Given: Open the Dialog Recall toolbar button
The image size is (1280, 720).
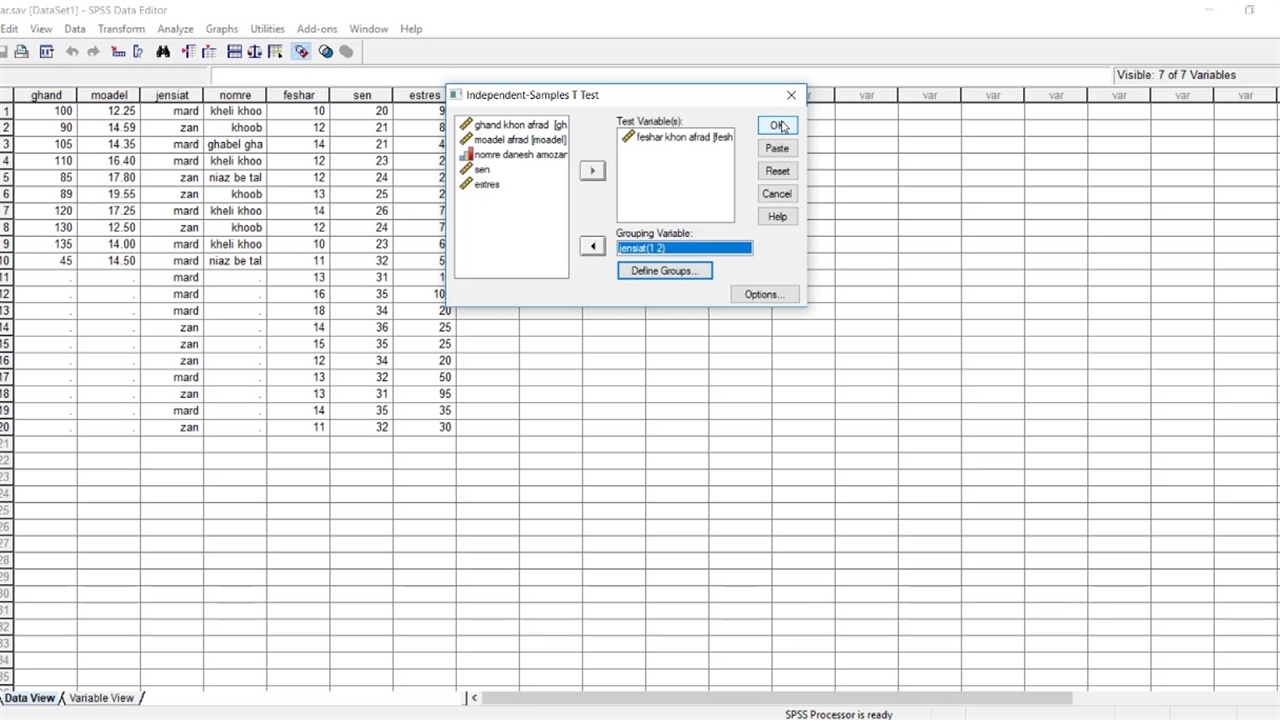Looking at the screenshot, I should pyautogui.click(x=46, y=52).
